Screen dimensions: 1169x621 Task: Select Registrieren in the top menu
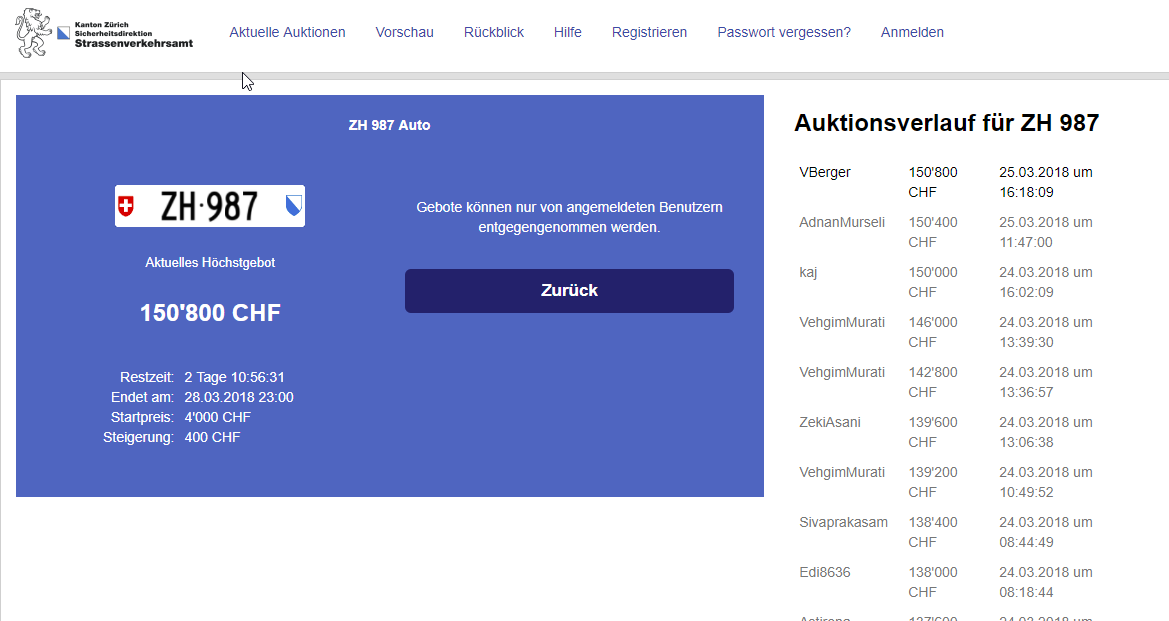pos(649,32)
